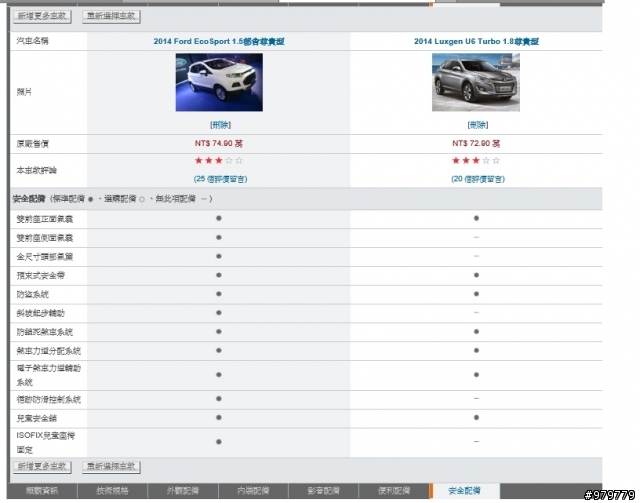Switch to the 外觀配備 tab

tap(183, 491)
